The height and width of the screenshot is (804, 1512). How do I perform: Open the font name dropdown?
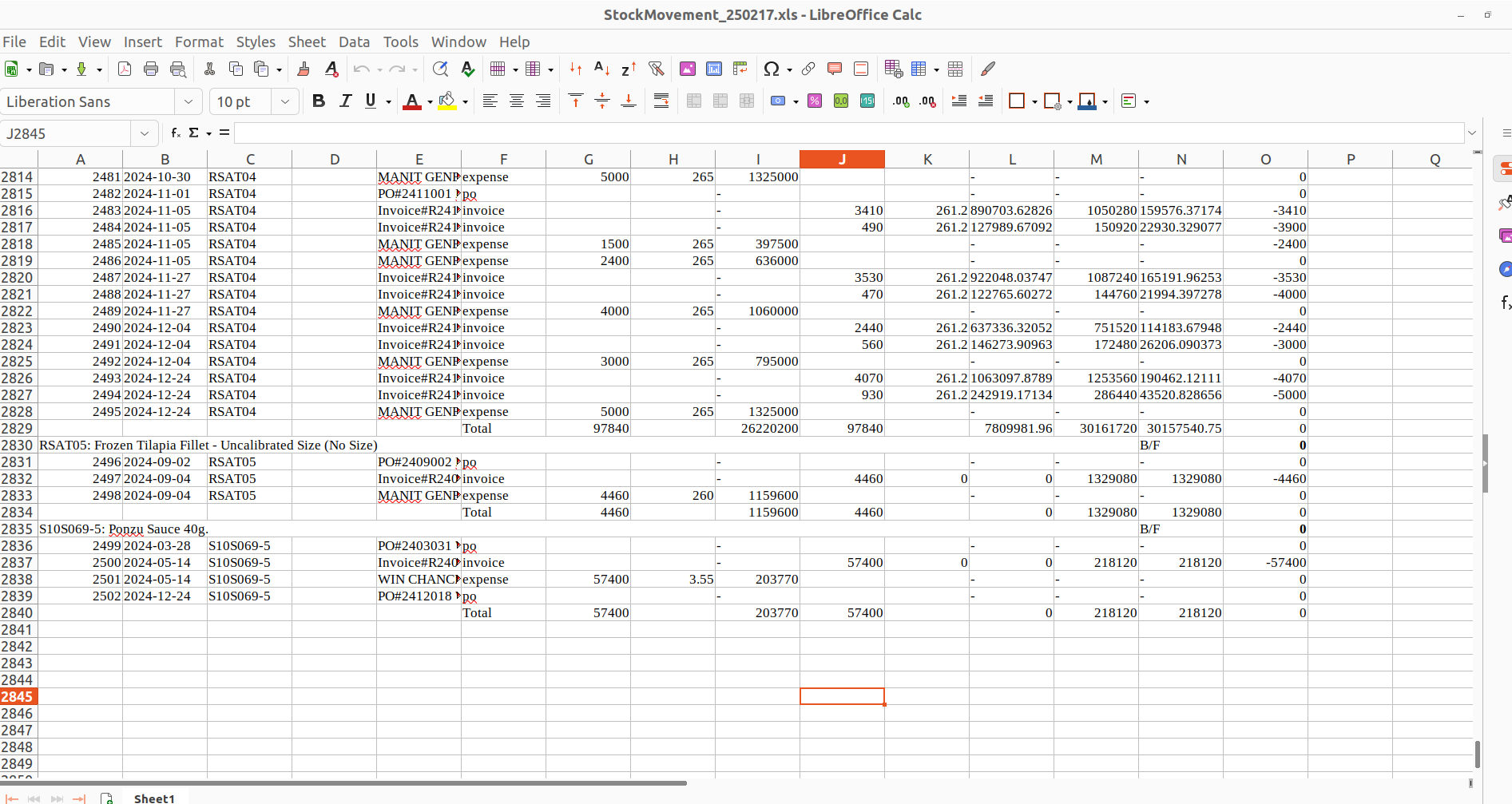tap(188, 101)
